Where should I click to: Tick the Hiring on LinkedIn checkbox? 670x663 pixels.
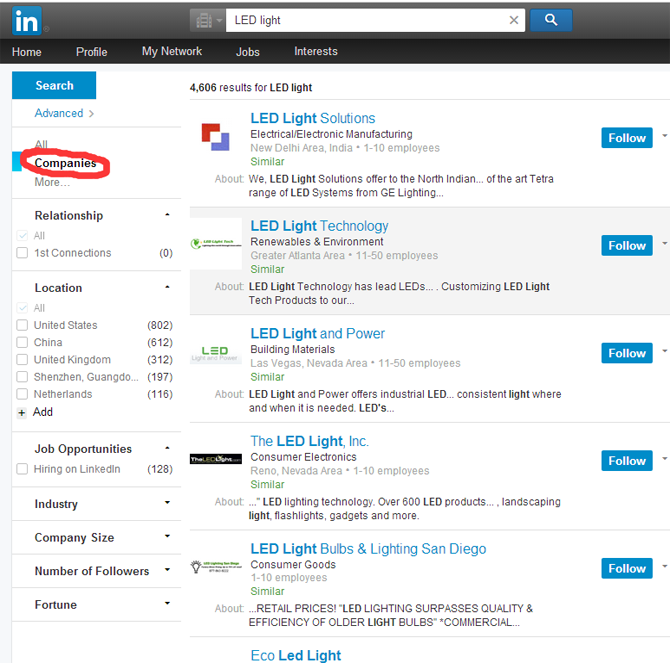[22, 469]
